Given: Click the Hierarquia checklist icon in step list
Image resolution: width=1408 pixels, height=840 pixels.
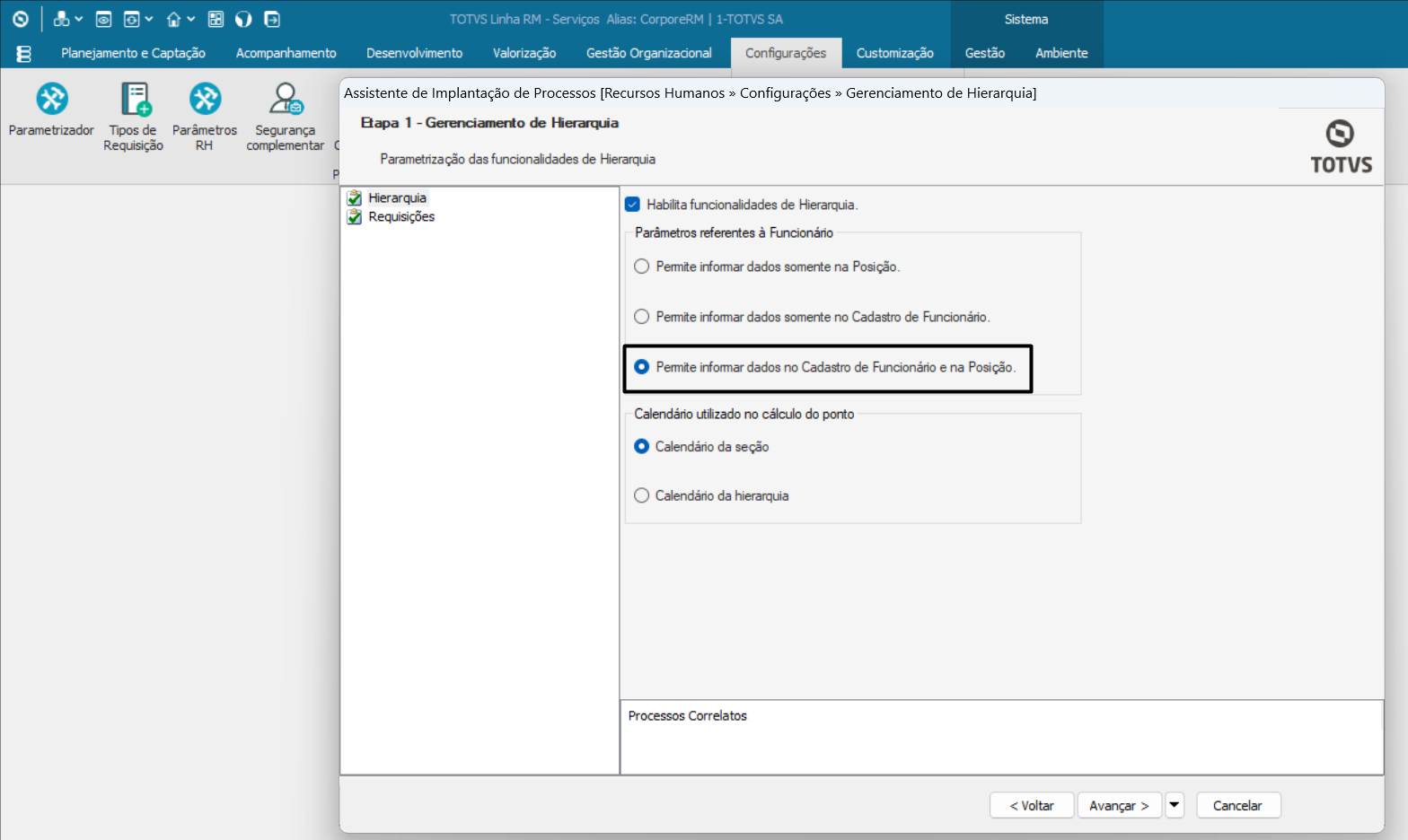Looking at the screenshot, I should (355, 198).
